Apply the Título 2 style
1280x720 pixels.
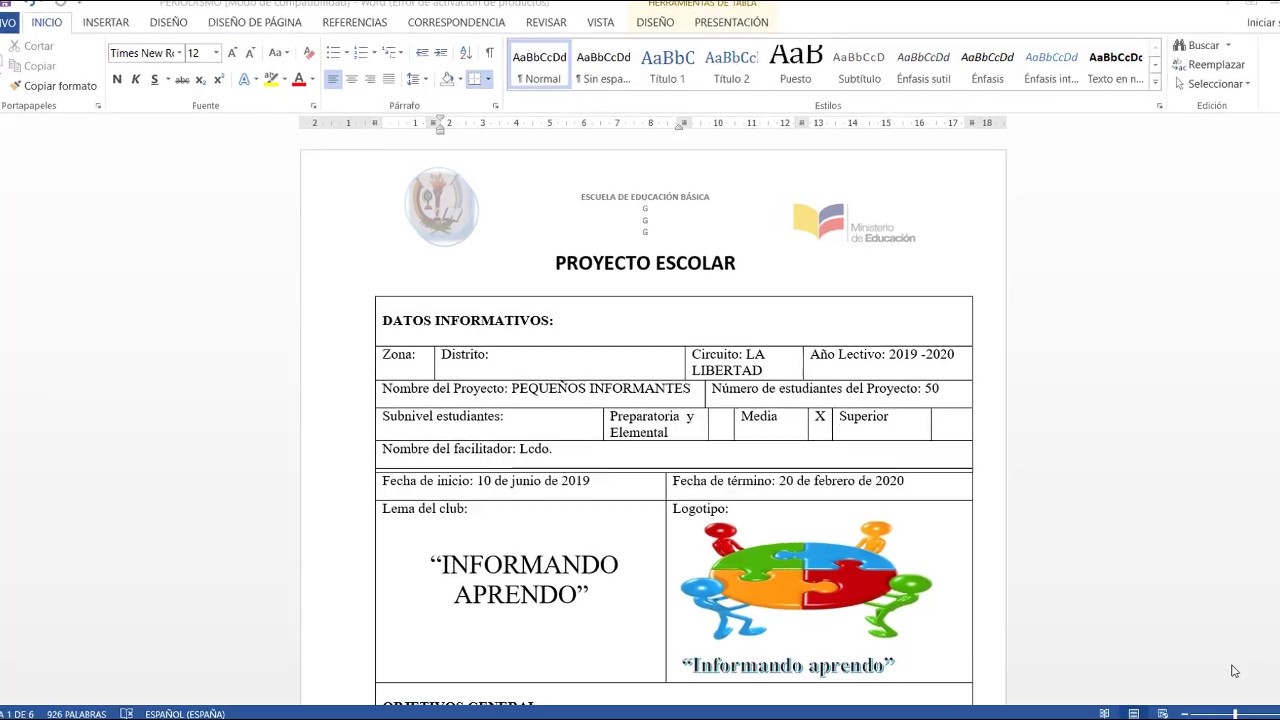coord(731,65)
